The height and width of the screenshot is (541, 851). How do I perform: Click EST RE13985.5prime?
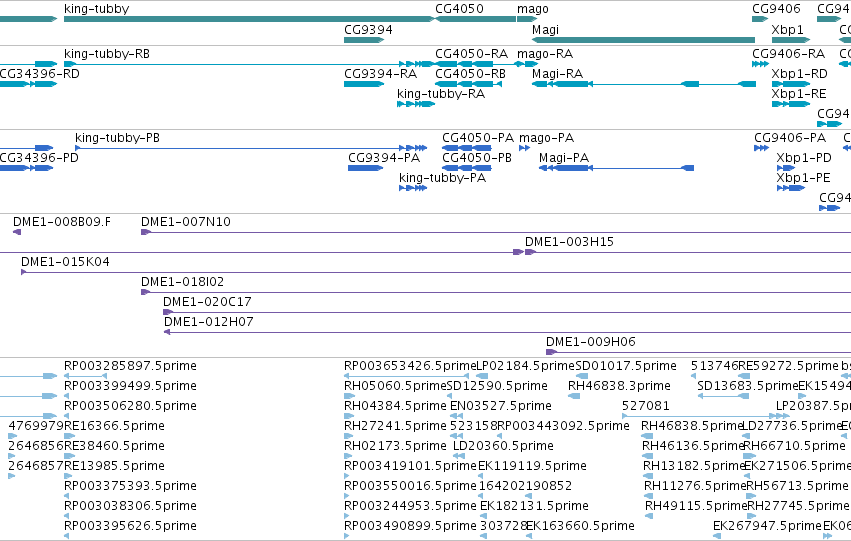click(115, 466)
